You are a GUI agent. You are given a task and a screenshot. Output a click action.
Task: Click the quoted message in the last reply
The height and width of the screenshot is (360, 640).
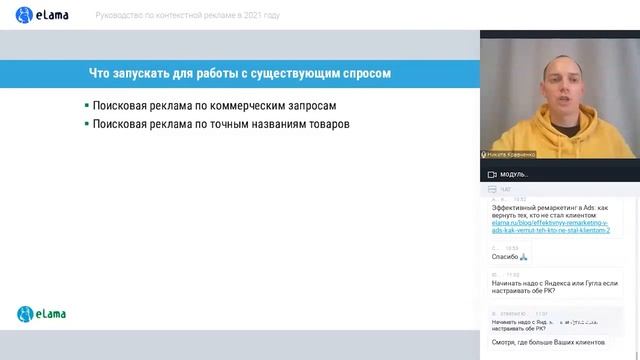pos(545,325)
